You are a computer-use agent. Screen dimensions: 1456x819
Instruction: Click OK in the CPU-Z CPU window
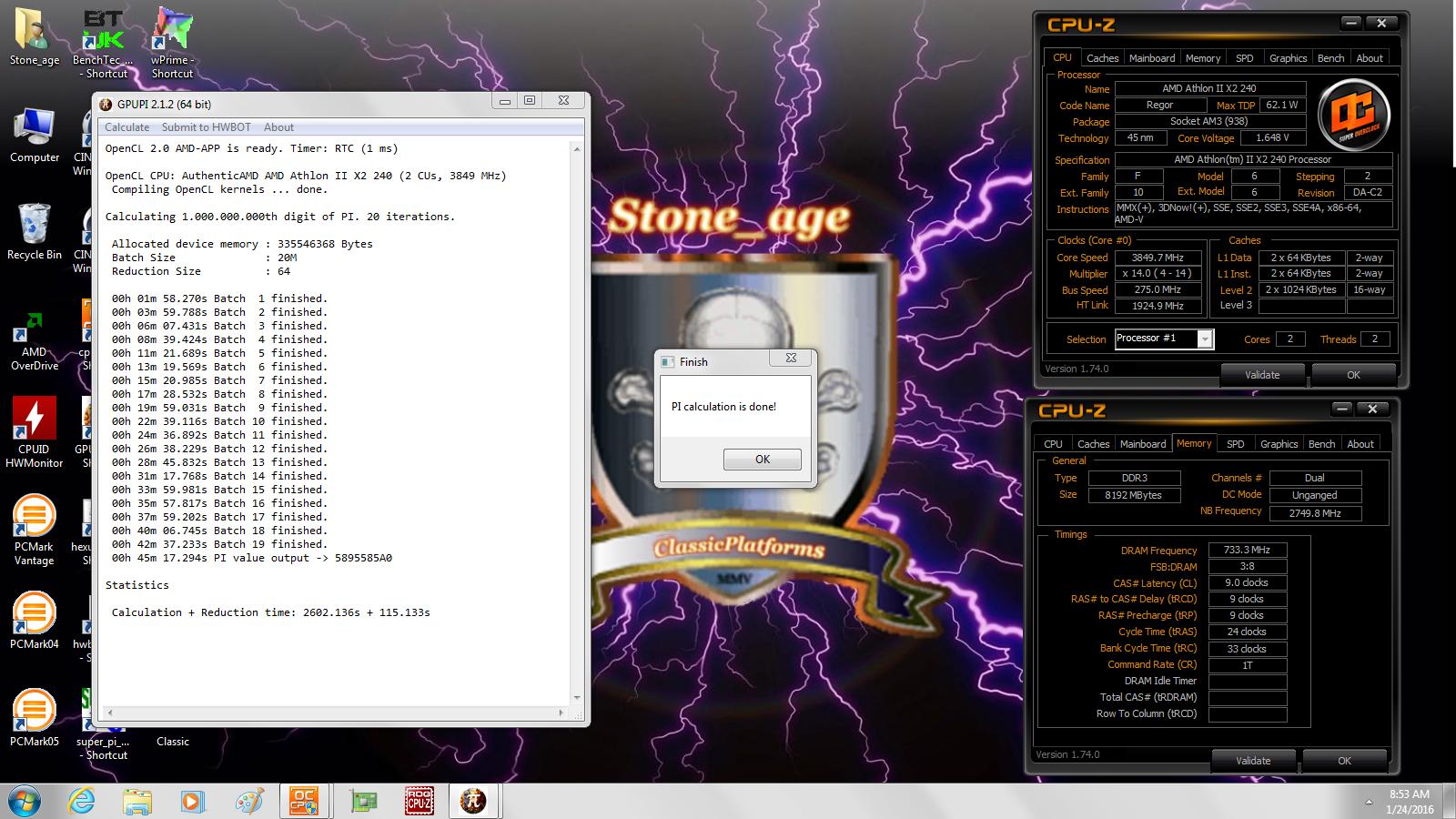1353,375
